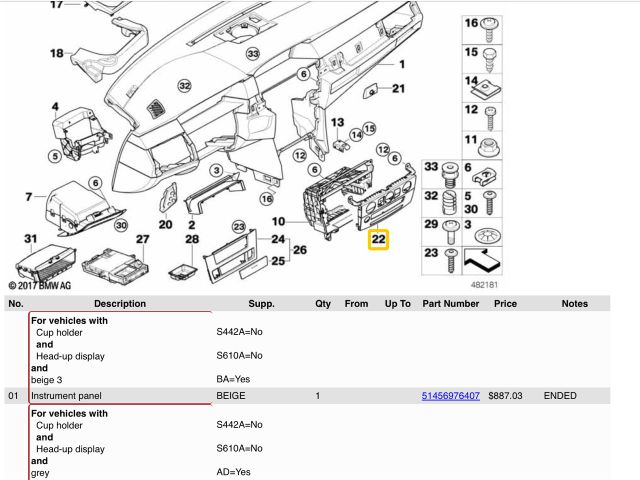
Task: Open part number 51456976407 link
Action: [x=450, y=396]
